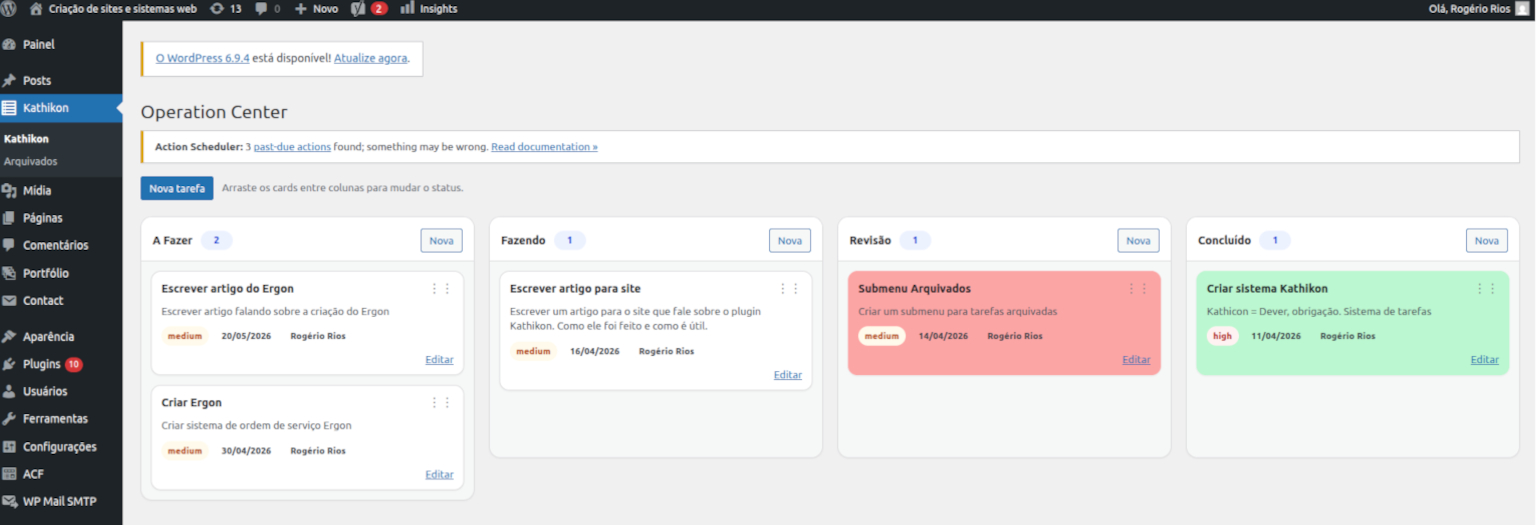Open the Yoast SEO icon with badge 2
This screenshot has height=525, width=1536.
(359, 8)
